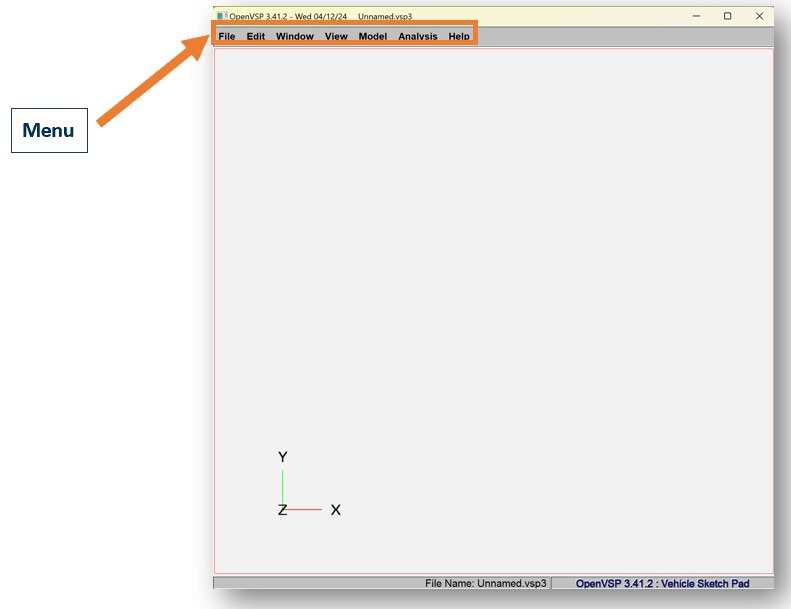This screenshot has height=609, width=791.
Task: Open the Help menu
Action: click(x=459, y=36)
